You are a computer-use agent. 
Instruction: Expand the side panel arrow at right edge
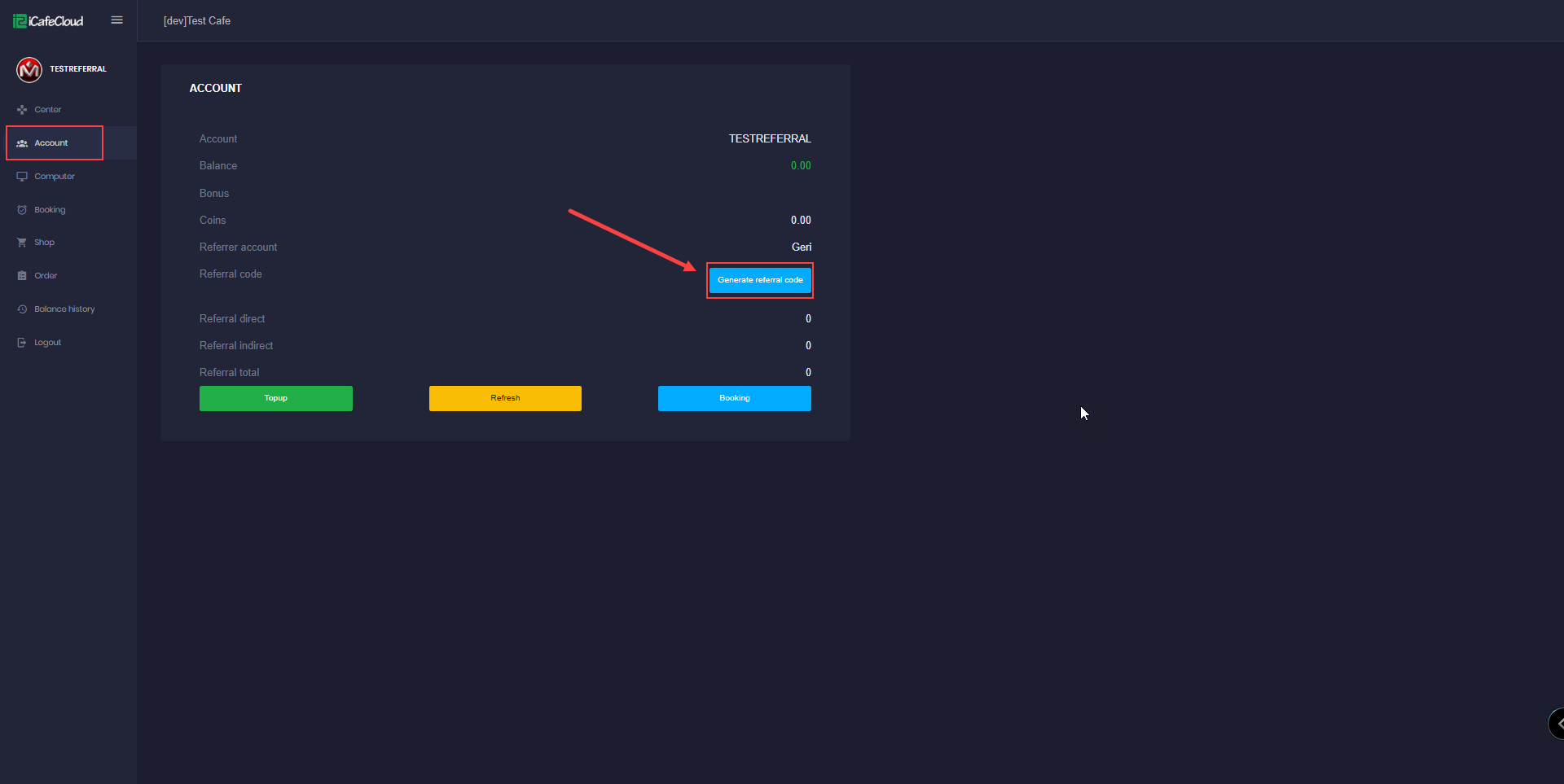[1557, 724]
